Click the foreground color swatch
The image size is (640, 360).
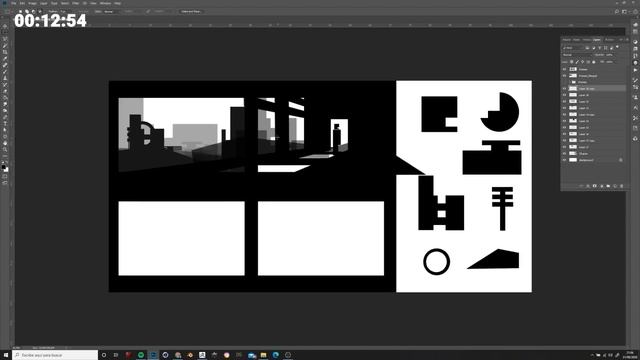4,167
